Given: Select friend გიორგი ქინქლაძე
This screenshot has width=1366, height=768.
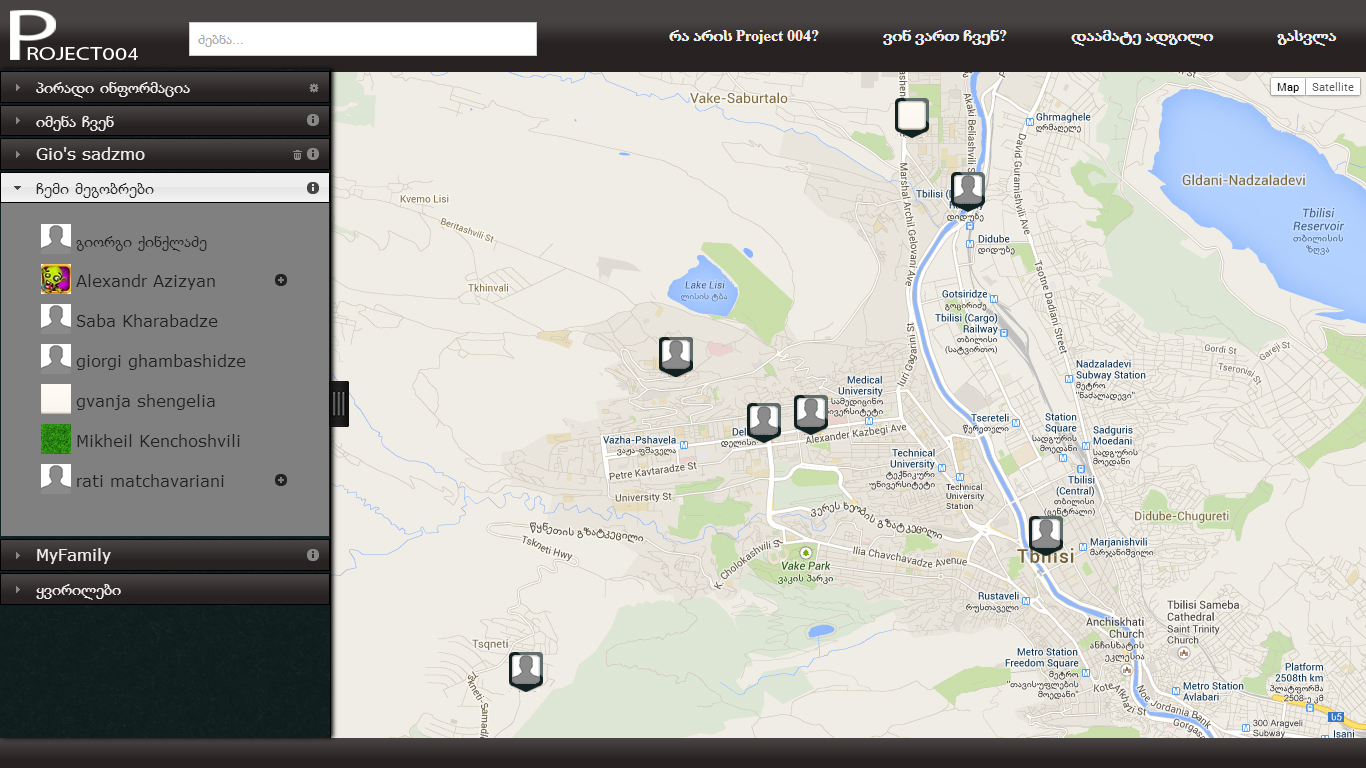Looking at the screenshot, I should pyautogui.click(x=141, y=242).
